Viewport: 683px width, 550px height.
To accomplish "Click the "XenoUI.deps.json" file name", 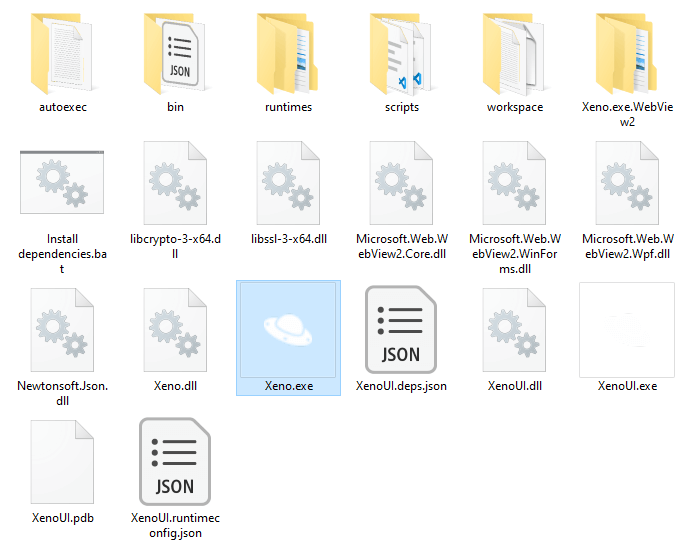I will click(x=401, y=386).
